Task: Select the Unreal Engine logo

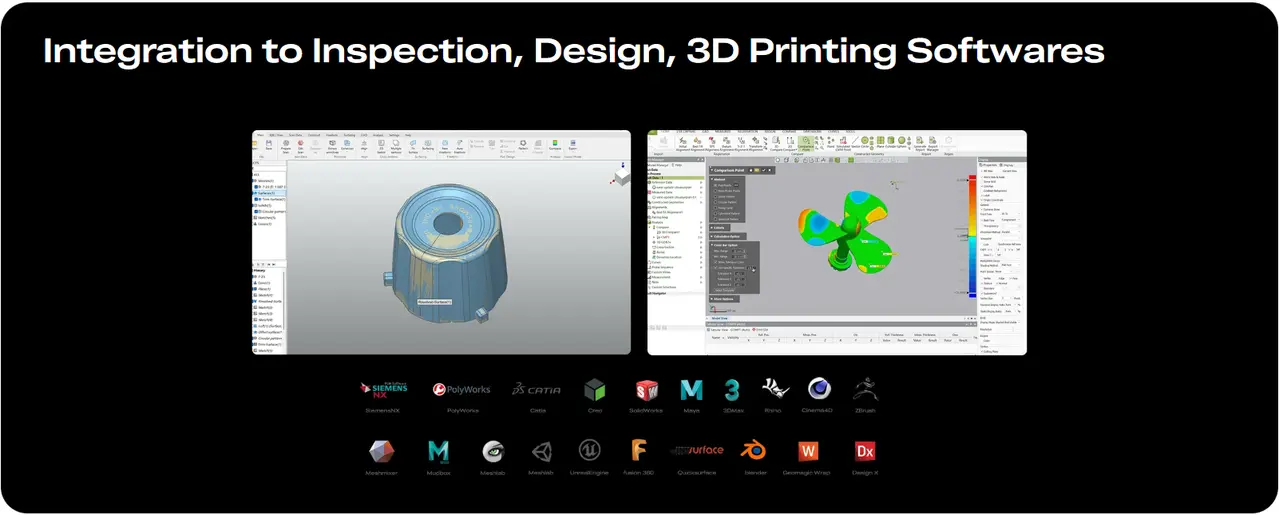Action: click(589, 451)
